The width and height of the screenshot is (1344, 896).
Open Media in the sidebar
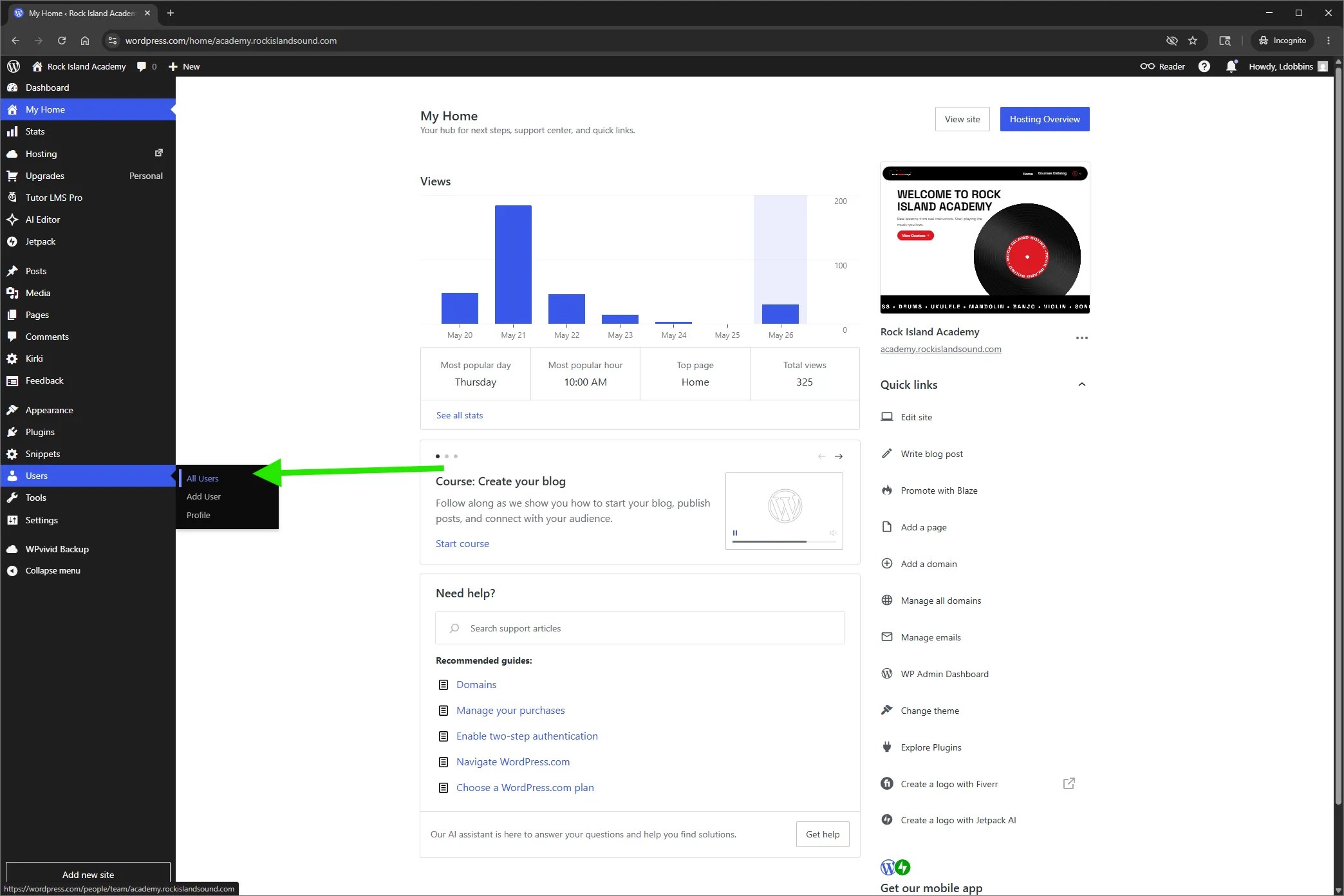(88, 293)
